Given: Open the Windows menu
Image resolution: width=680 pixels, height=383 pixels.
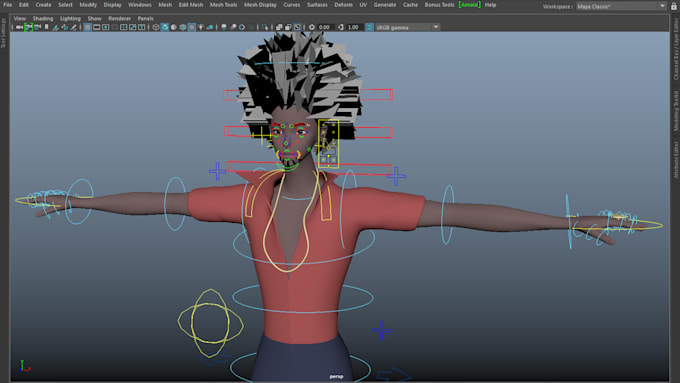Looking at the screenshot, I should (140, 5).
